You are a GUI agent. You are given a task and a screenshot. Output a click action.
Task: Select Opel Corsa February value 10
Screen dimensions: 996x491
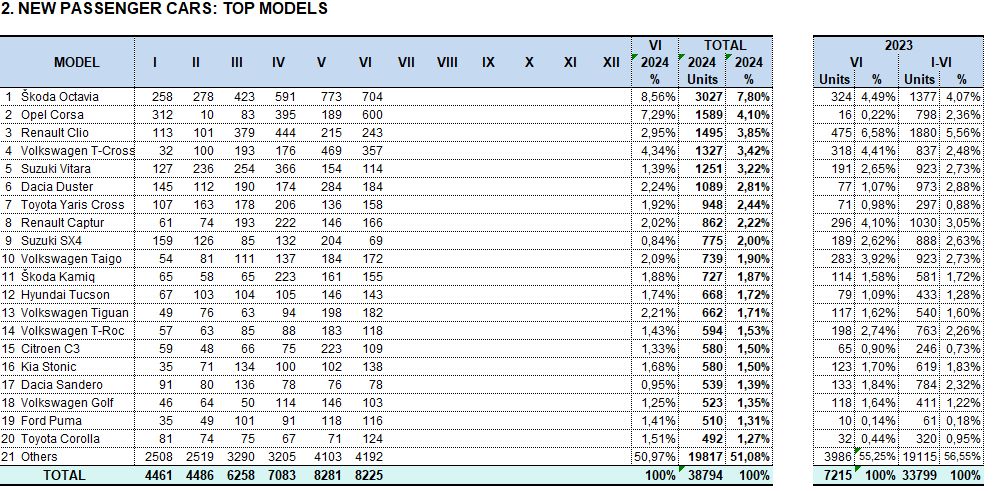[x=206, y=114]
